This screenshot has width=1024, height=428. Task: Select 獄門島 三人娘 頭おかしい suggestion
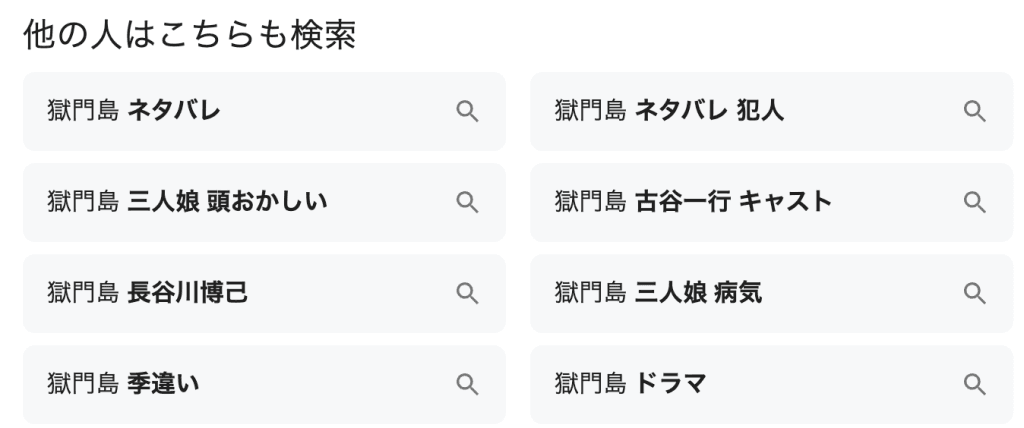pos(188,202)
